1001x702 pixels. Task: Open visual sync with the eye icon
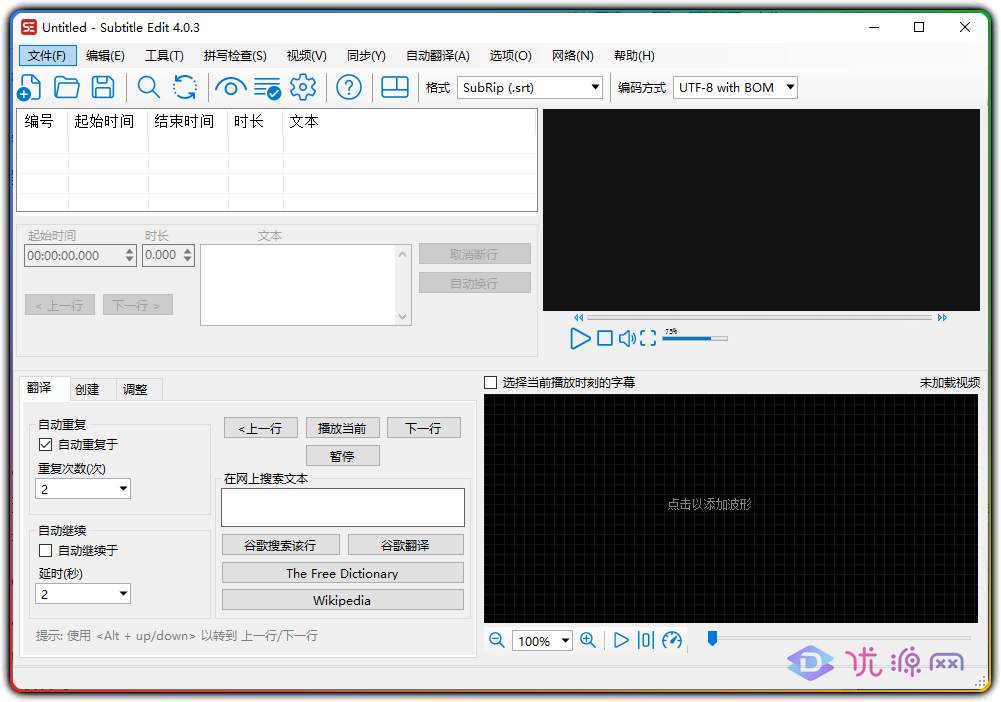(x=229, y=87)
